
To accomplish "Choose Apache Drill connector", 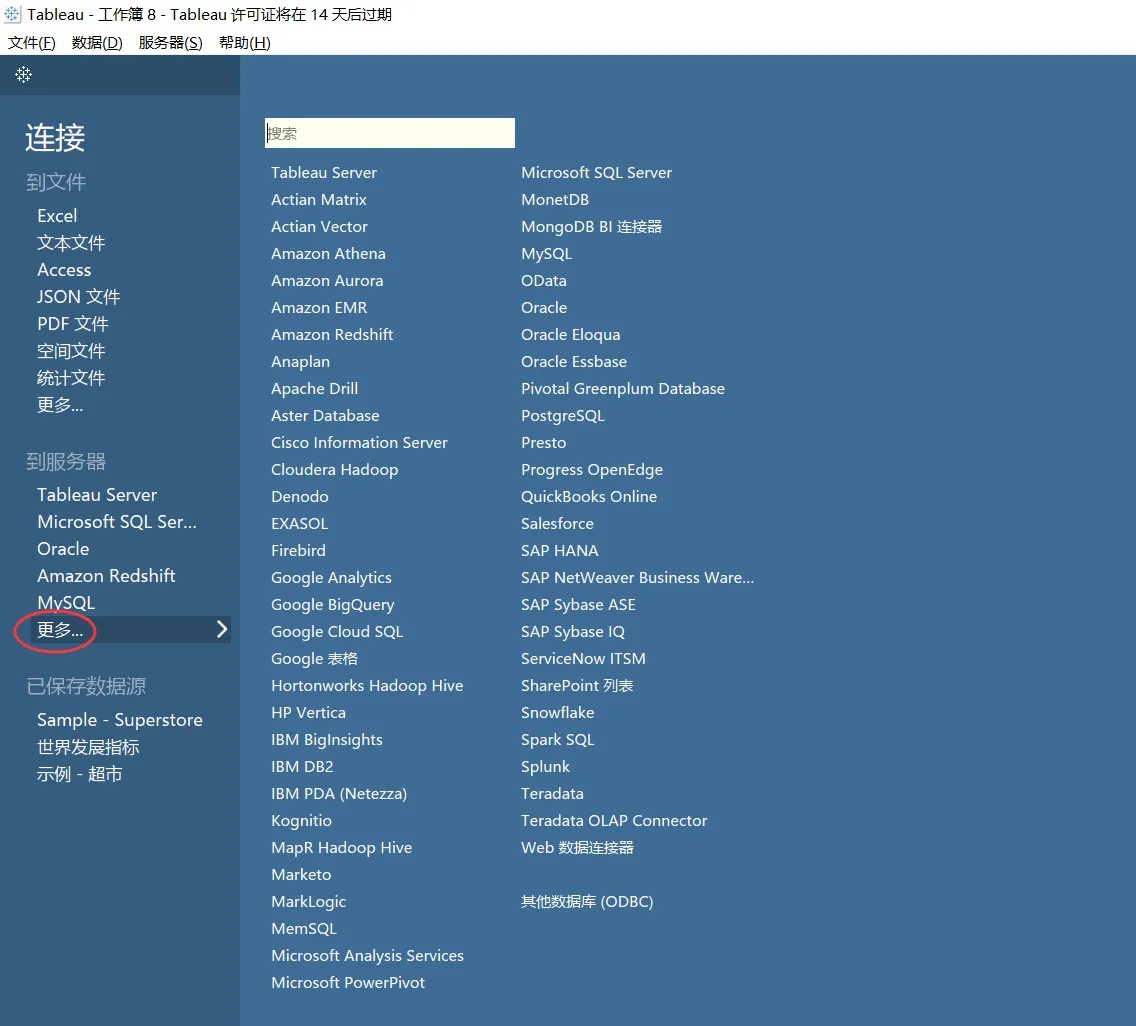I will (x=314, y=388).
